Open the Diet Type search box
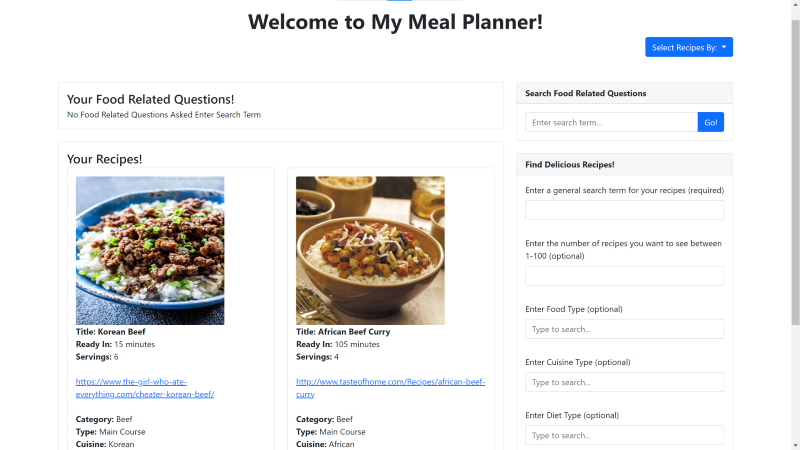Screen dimensions: 800x450 pos(624,435)
